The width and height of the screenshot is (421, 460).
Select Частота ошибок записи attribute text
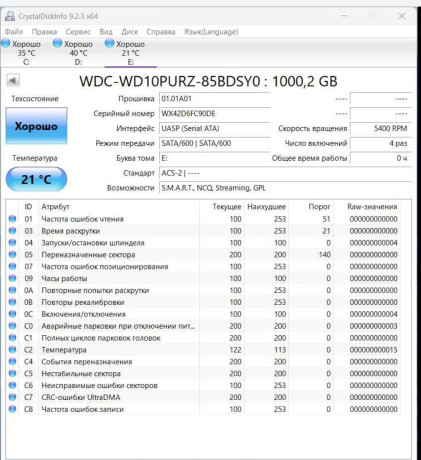click(82, 409)
